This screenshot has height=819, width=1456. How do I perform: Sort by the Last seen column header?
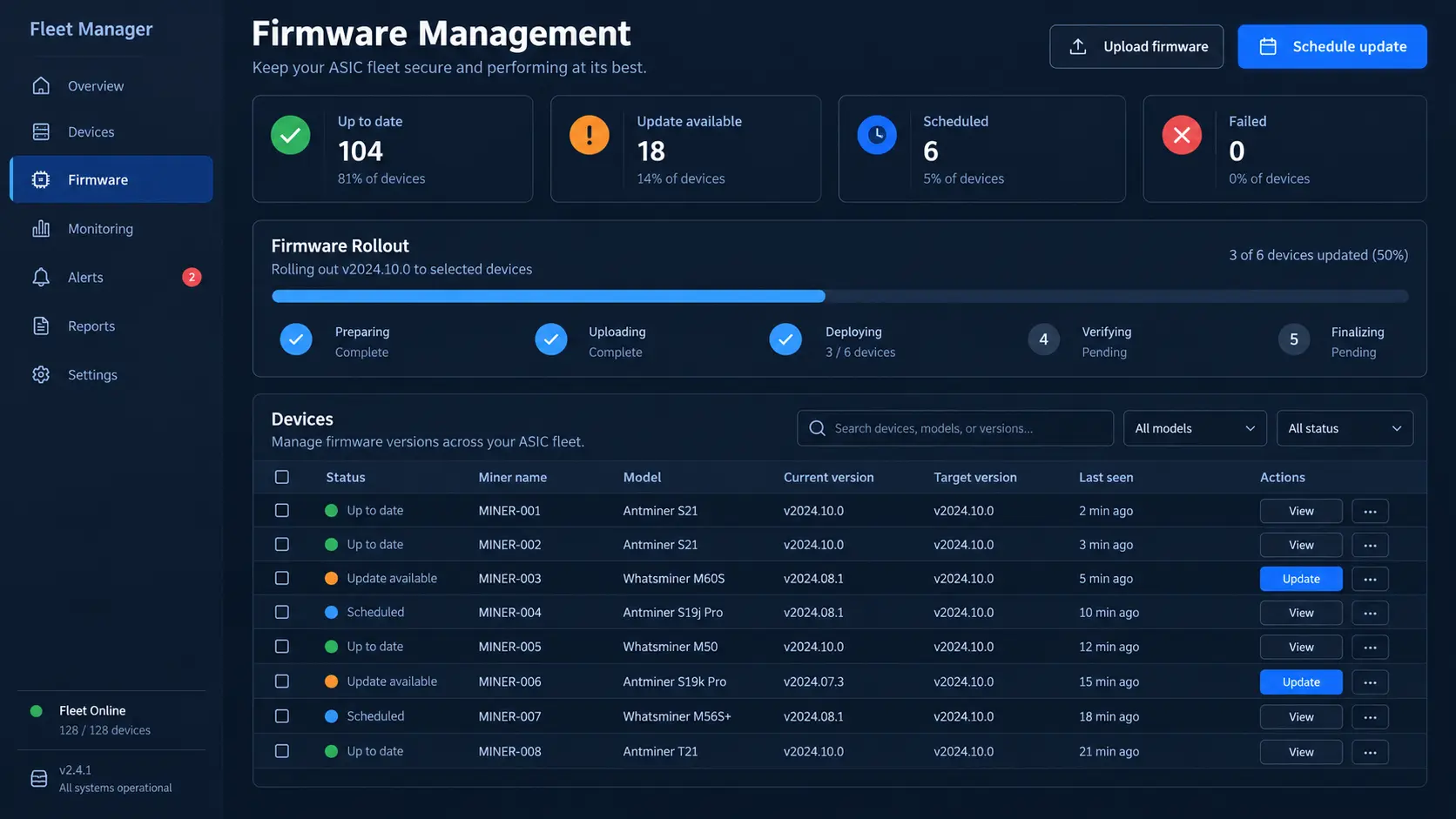pyautogui.click(x=1106, y=477)
